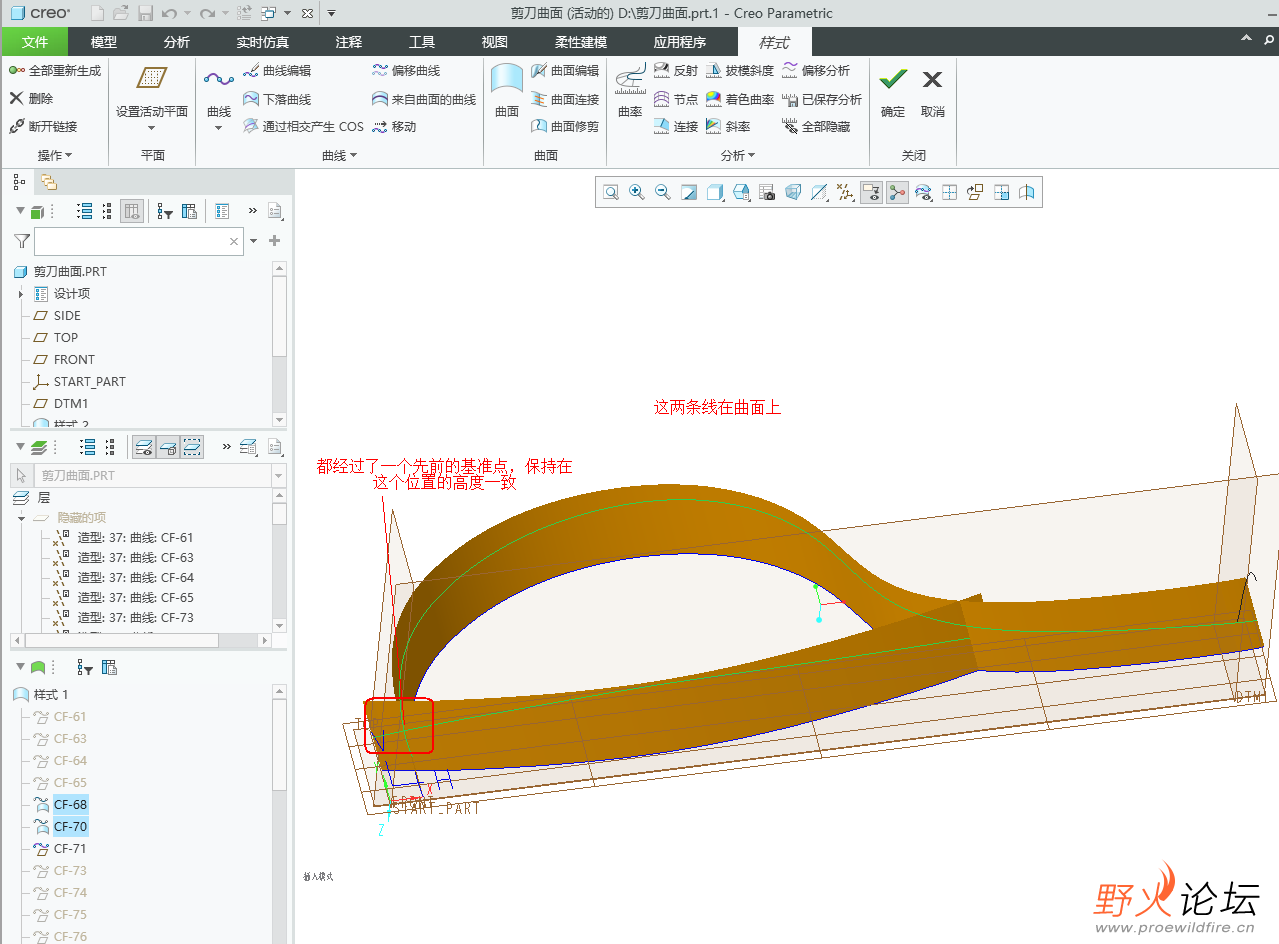Click Perspective view cube icon in graphics toolbar
Screen dimensions: 1279x944
click(x=793, y=193)
